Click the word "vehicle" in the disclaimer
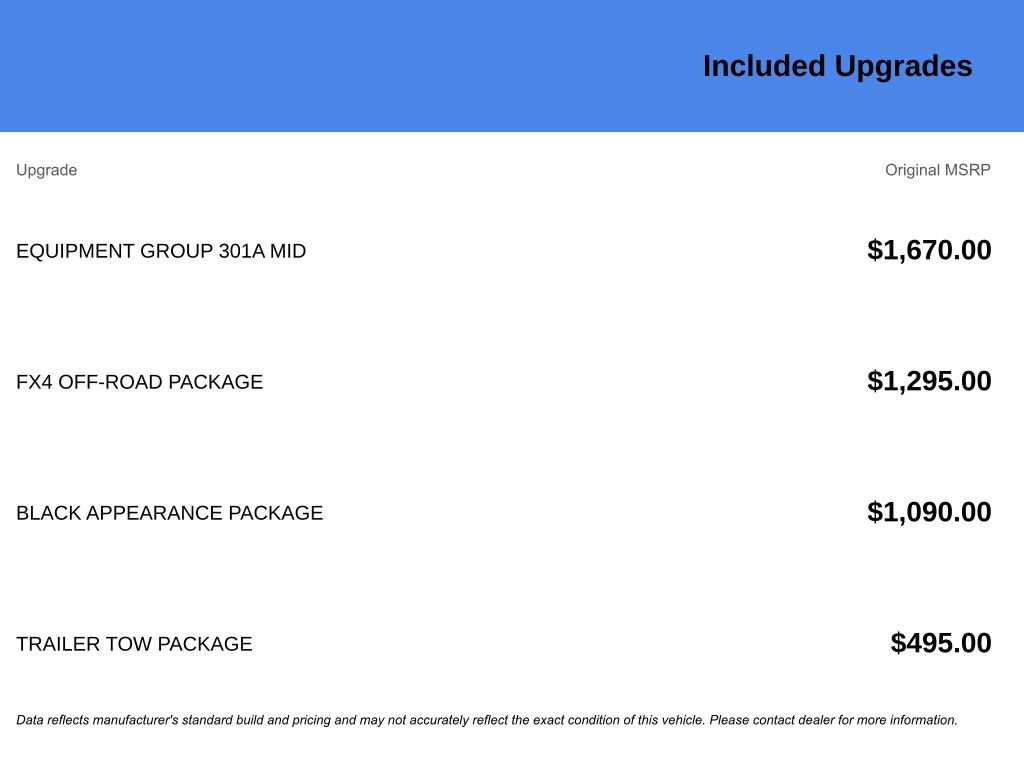Screen dimensions: 1024x768 pos(679,720)
